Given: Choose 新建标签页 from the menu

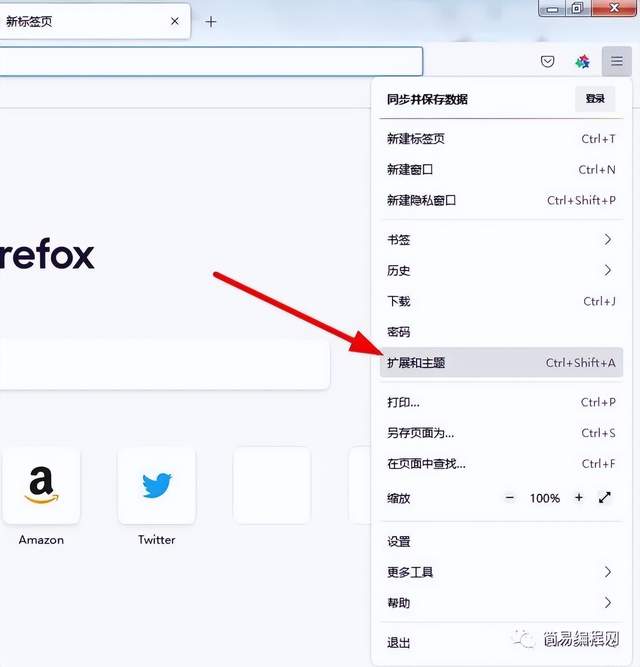Looking at the screenshot, I should (501, 139).
